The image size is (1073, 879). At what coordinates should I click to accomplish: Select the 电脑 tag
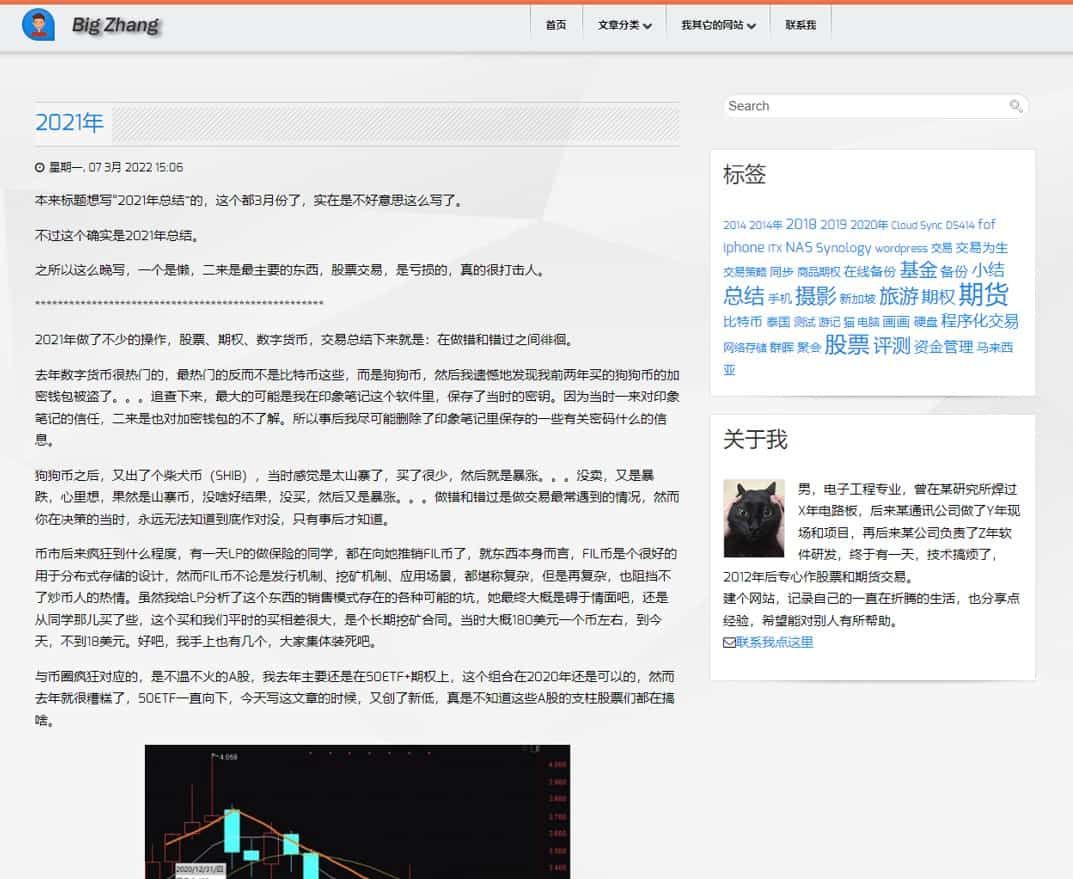point(868,322)
